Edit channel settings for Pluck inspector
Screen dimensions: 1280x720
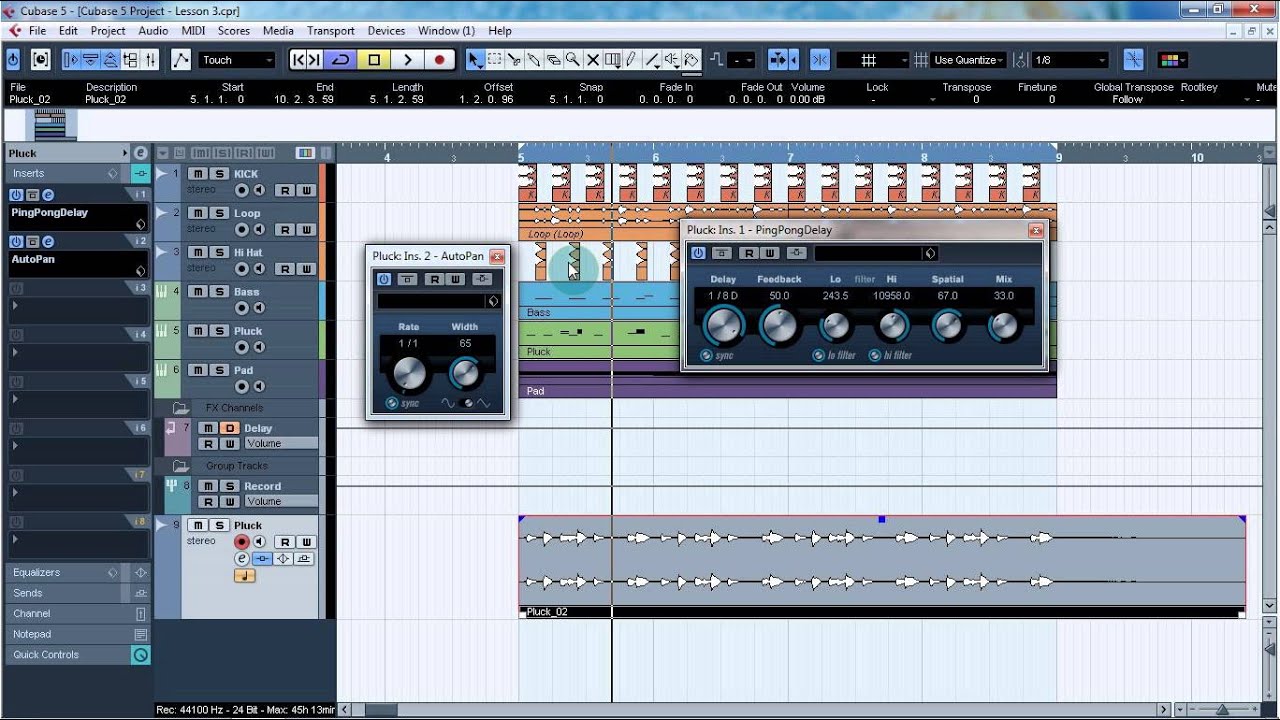click(140, 153)
